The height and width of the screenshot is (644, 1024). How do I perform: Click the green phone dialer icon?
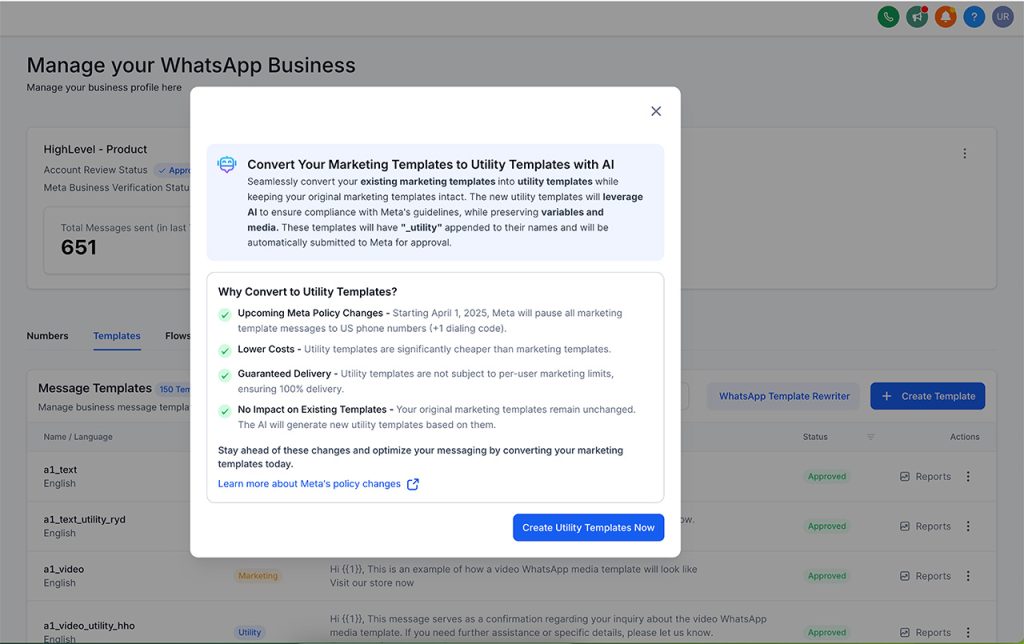tap(888, 17)
